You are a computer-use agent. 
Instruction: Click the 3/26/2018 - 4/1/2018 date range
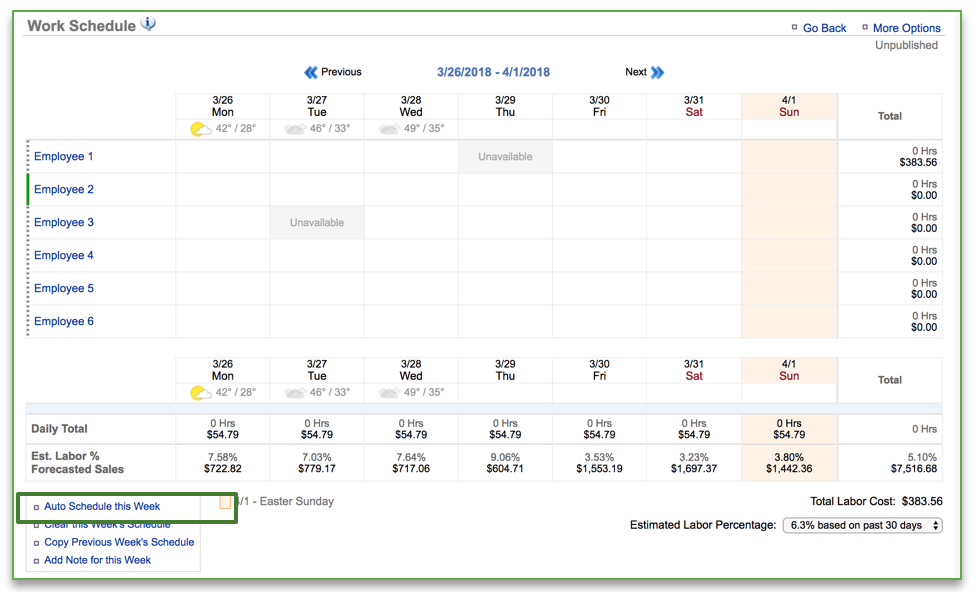click(x=493, y=72)
